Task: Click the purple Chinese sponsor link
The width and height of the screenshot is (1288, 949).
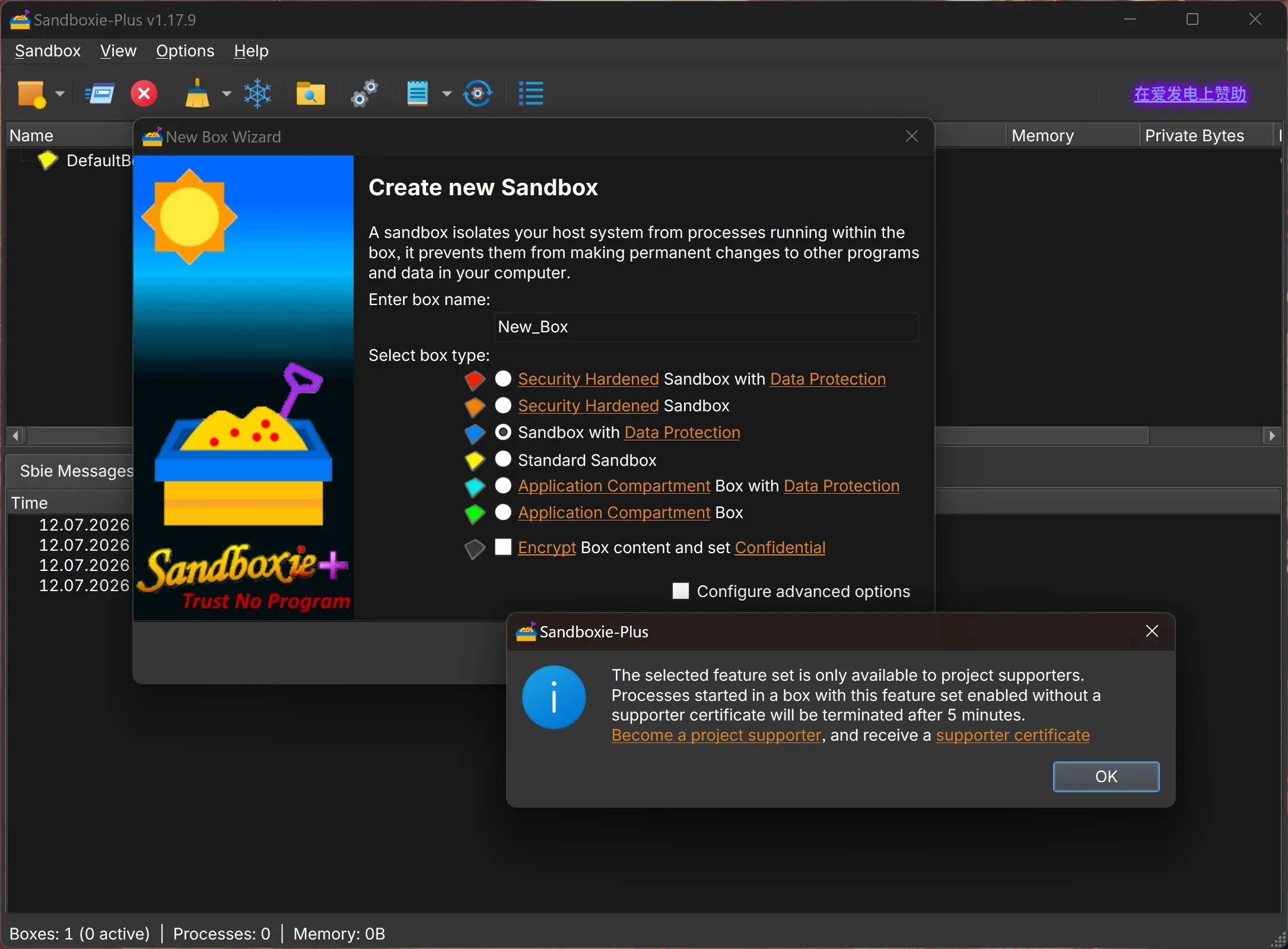Action: [x=1190, y=94]
